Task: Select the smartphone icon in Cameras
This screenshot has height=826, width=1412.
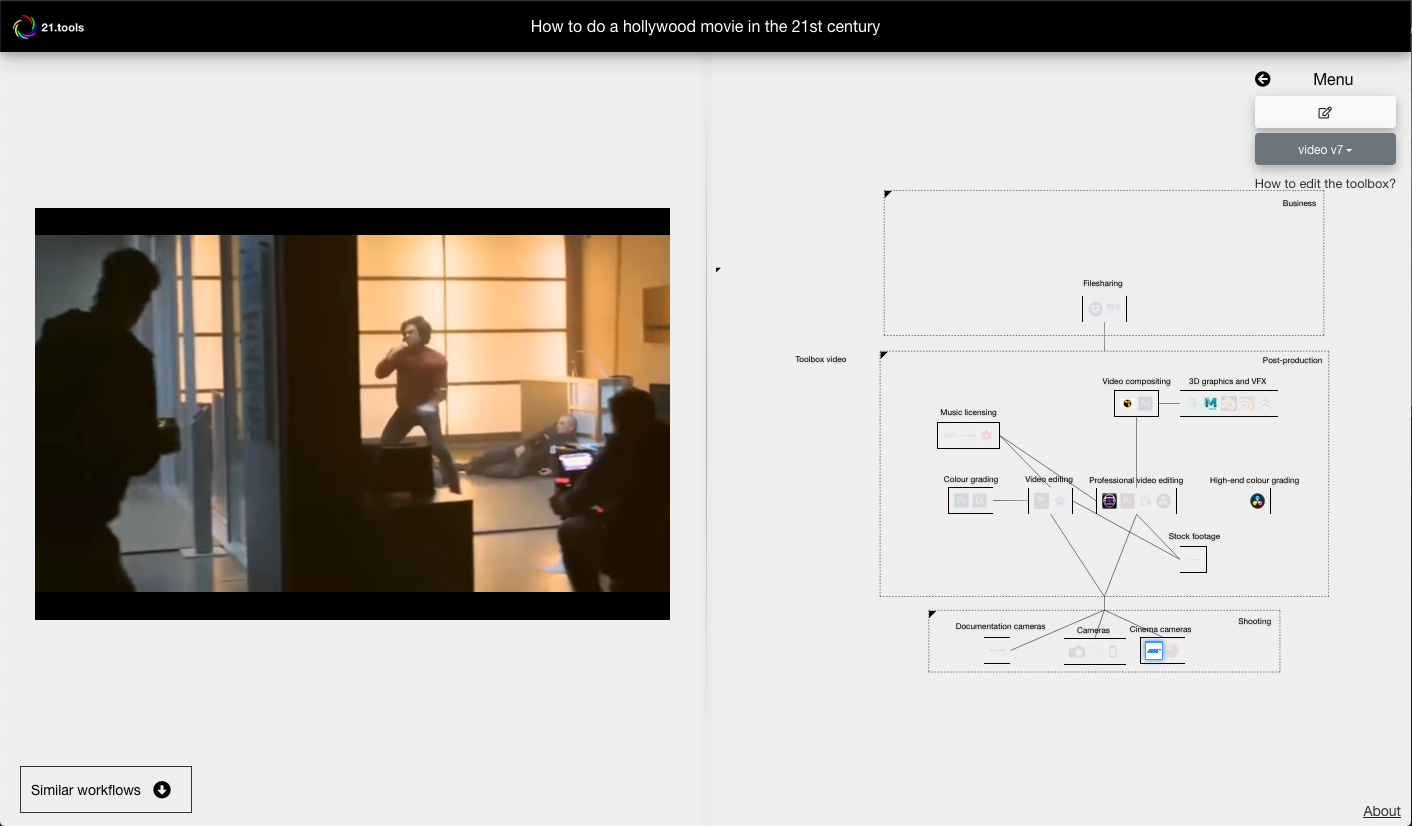Action: tap(1113, 652)
